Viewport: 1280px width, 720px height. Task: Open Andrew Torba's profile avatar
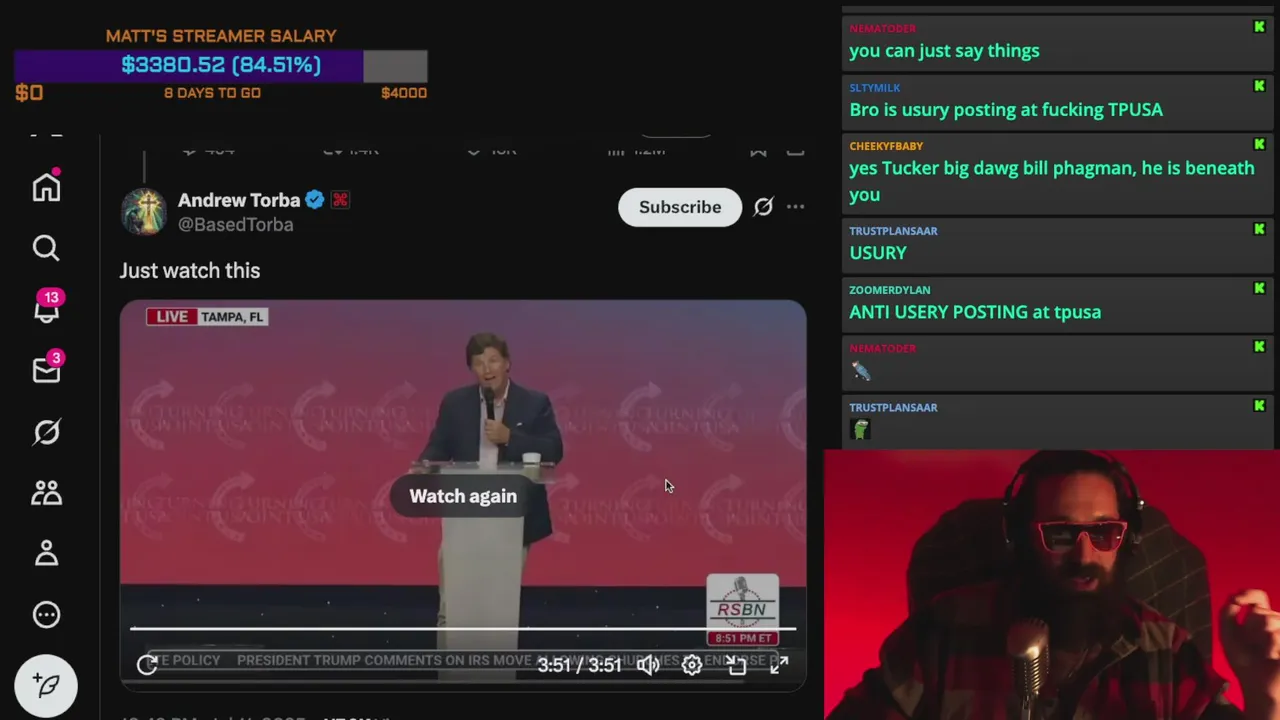click(143, 211)
